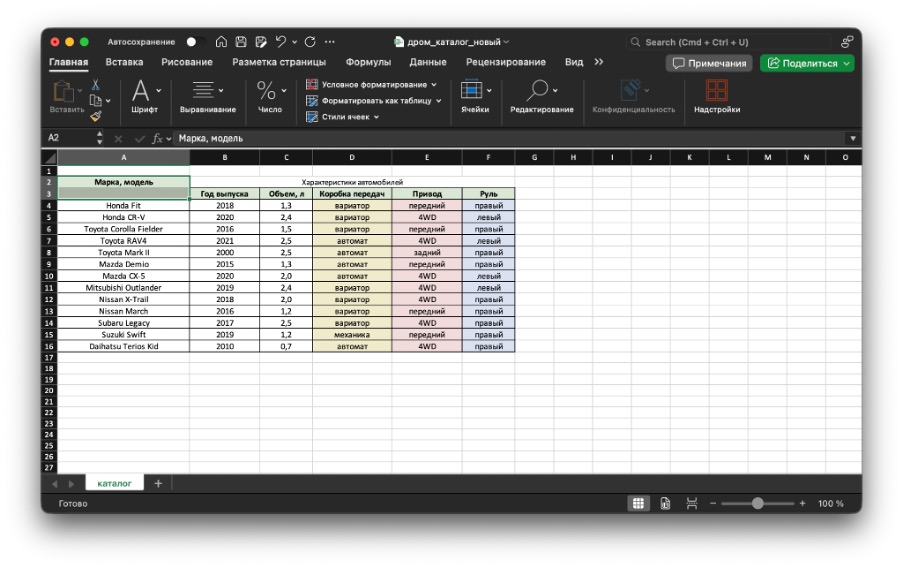Open the Вид ribbon tab
Screen dimensions: 904x568
pyautogui.click(x=574, y=62)
